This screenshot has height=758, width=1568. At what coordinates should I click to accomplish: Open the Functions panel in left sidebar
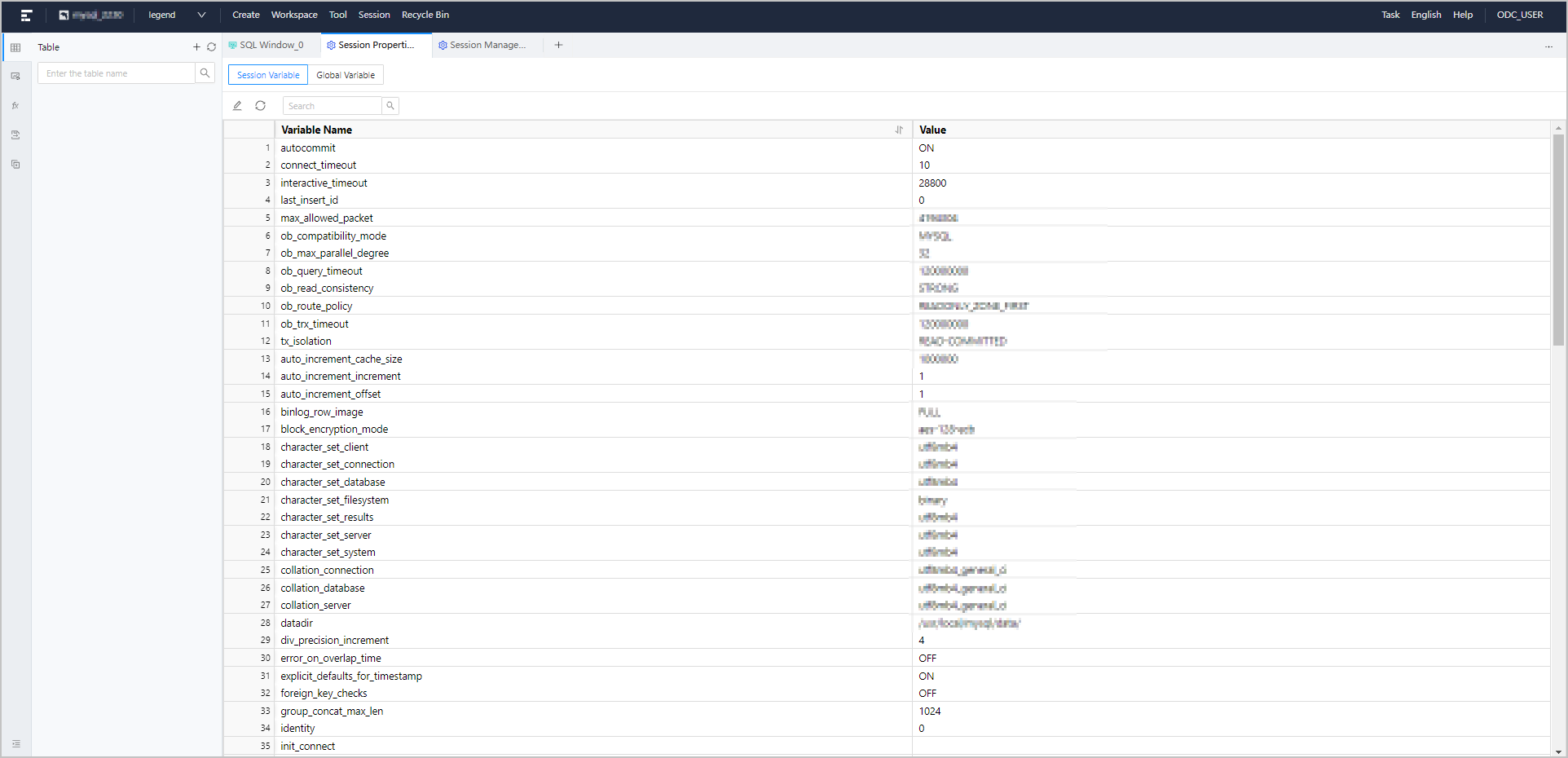(15, 105)
